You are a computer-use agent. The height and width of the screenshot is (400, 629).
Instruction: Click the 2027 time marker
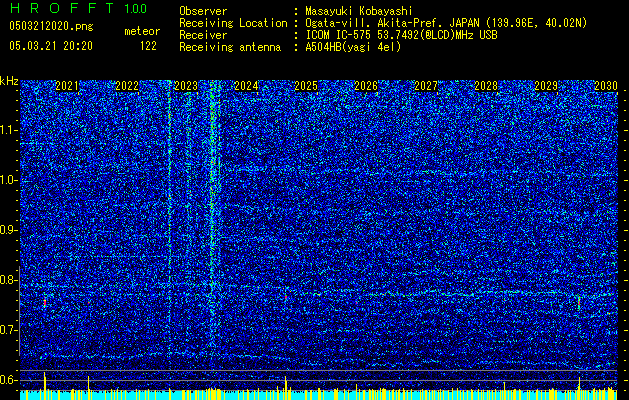426,86
